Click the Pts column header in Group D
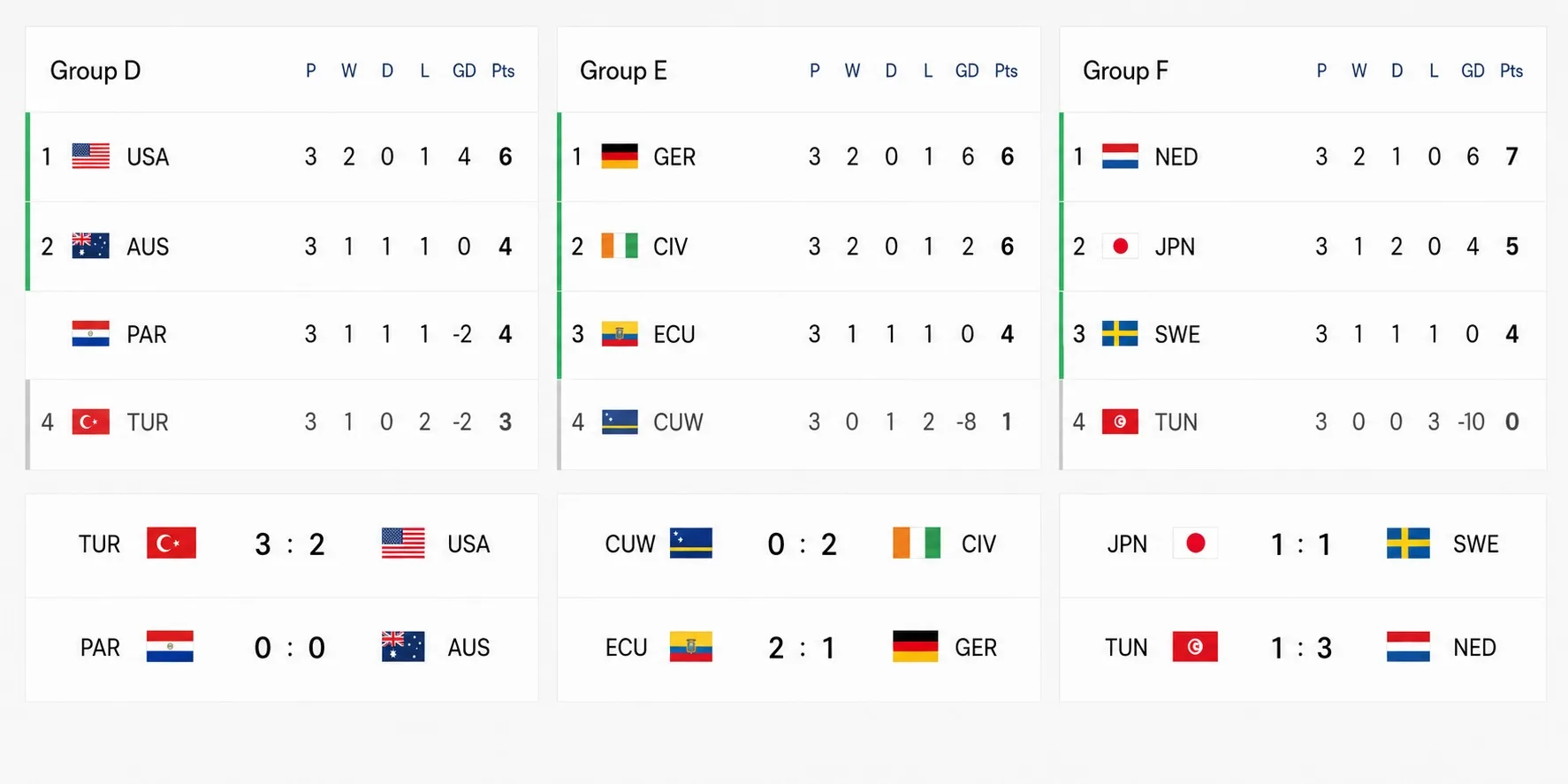The height and width of the screenshot is (784, 1568). pyautogui.click(x=503, y=71)
